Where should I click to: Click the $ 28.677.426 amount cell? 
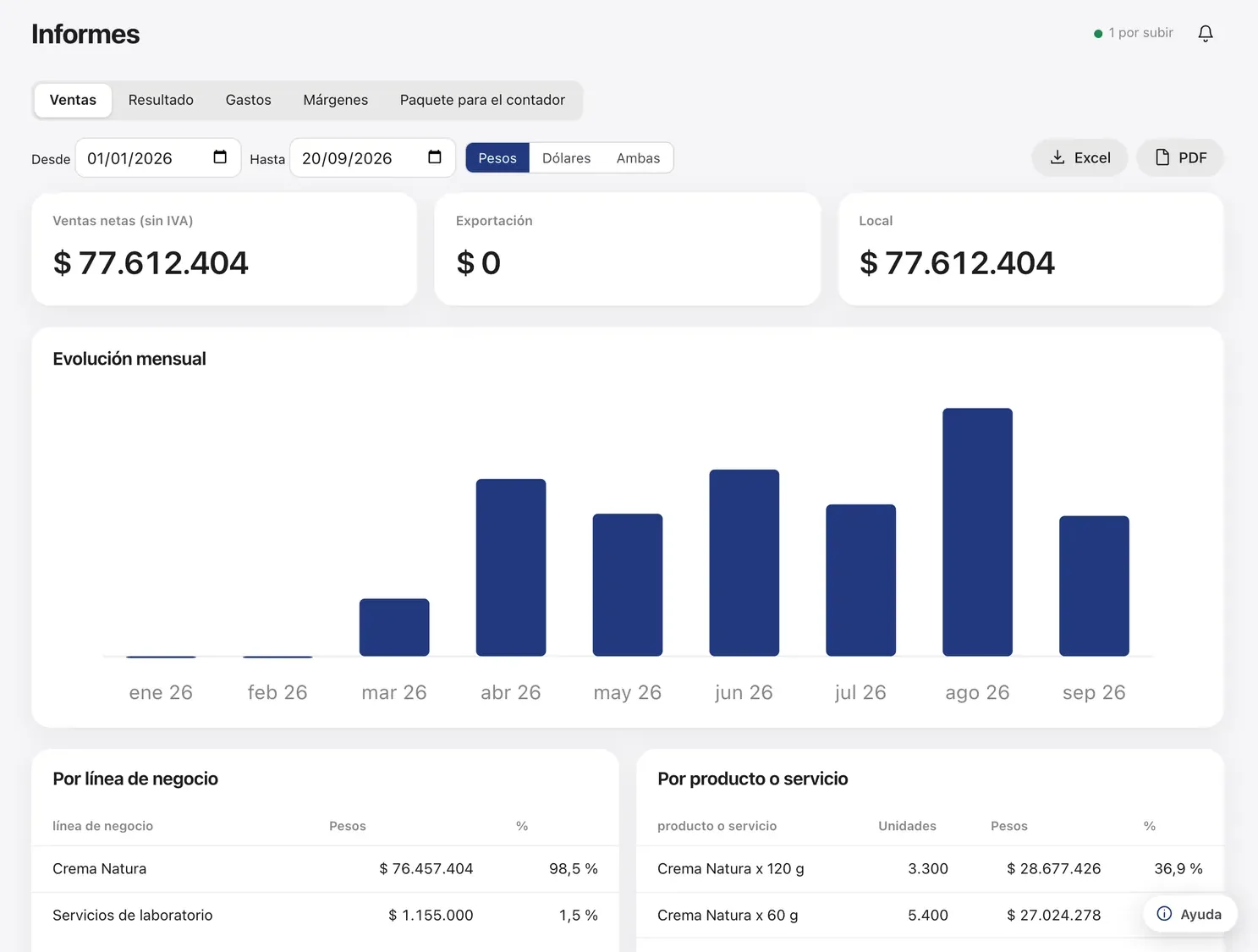point(1054,869)
